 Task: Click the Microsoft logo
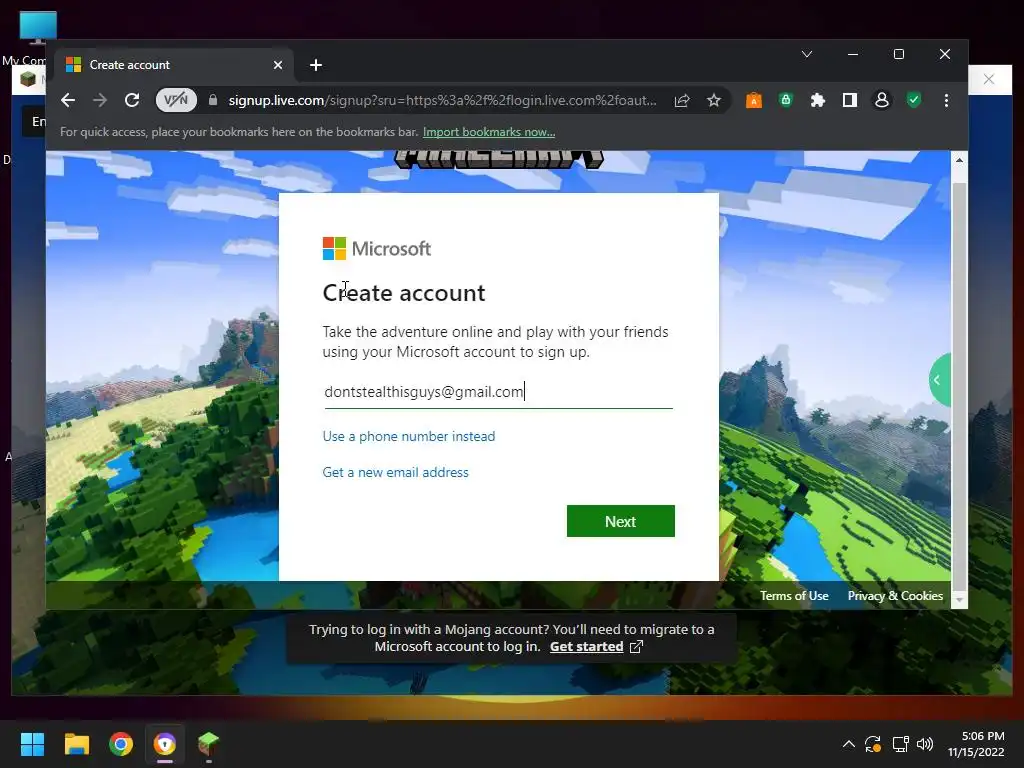377,248
